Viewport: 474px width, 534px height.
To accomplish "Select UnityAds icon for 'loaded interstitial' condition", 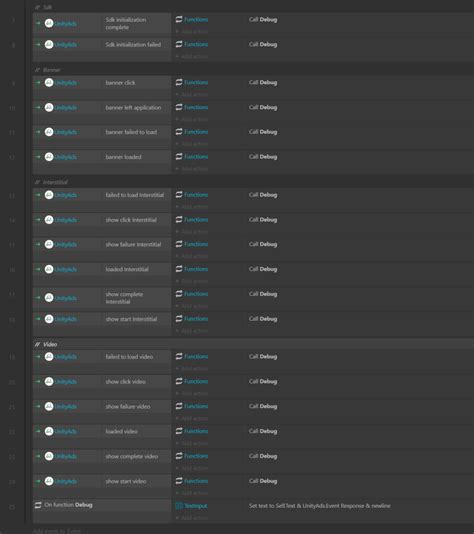I will click(49, 269).
